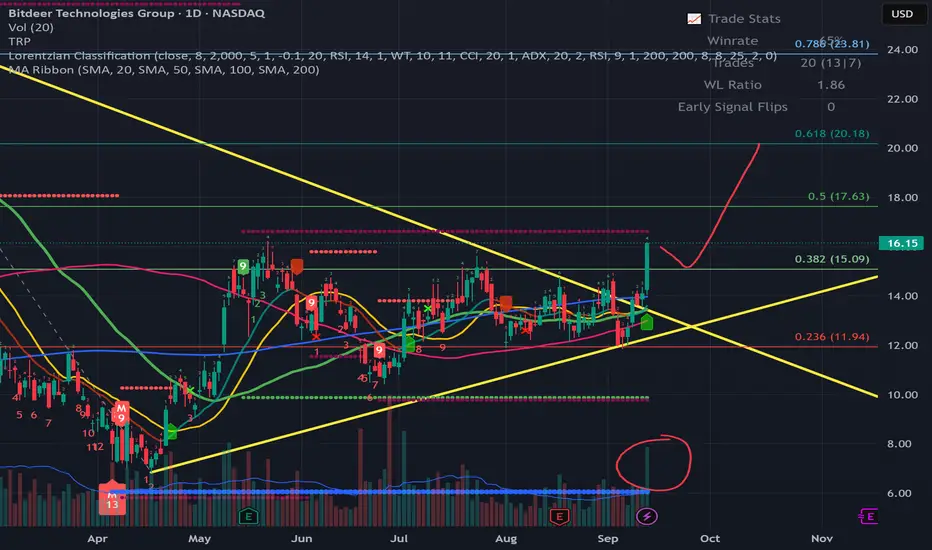Open the green earnings E marker in May

(x=248, y=516)
